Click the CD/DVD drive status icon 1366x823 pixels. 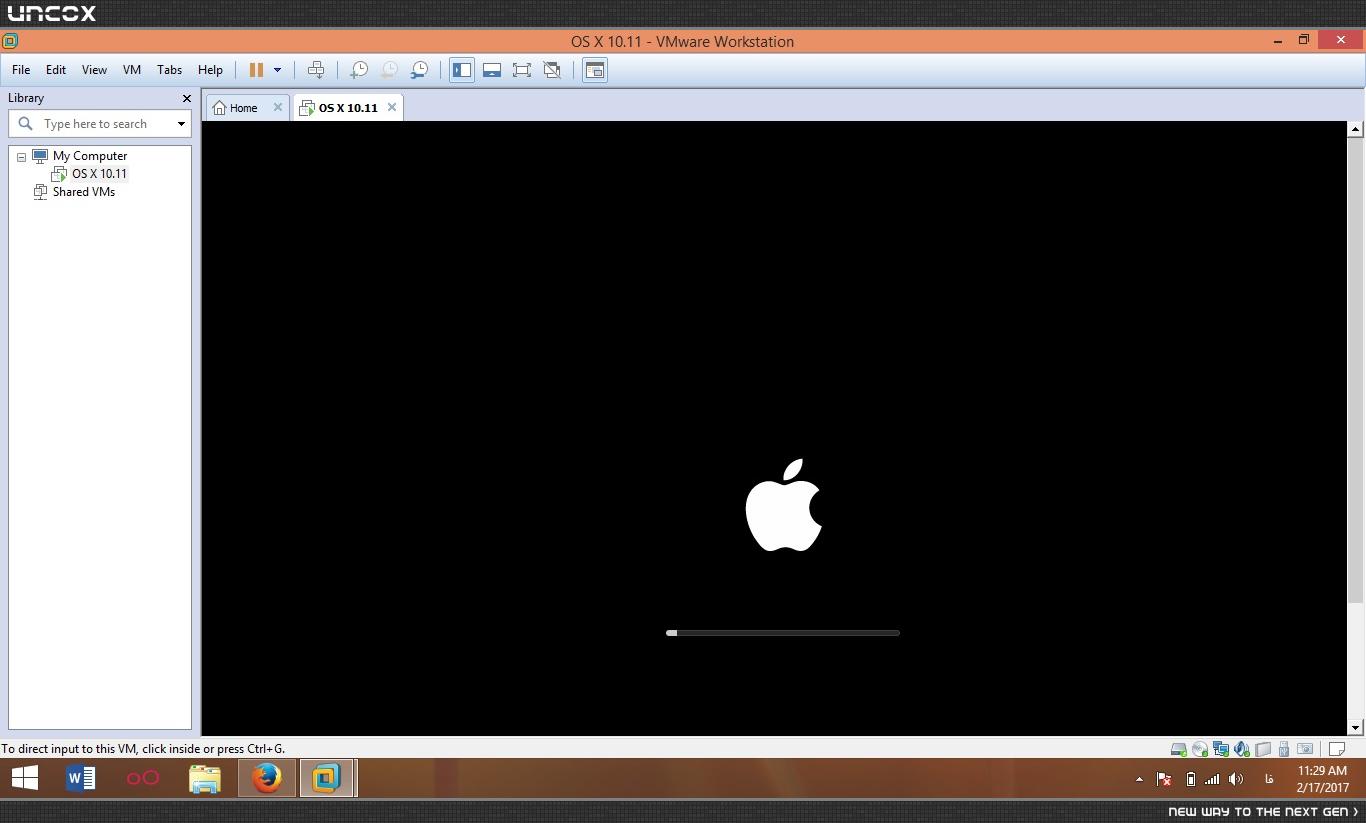tap(1200, 749)
